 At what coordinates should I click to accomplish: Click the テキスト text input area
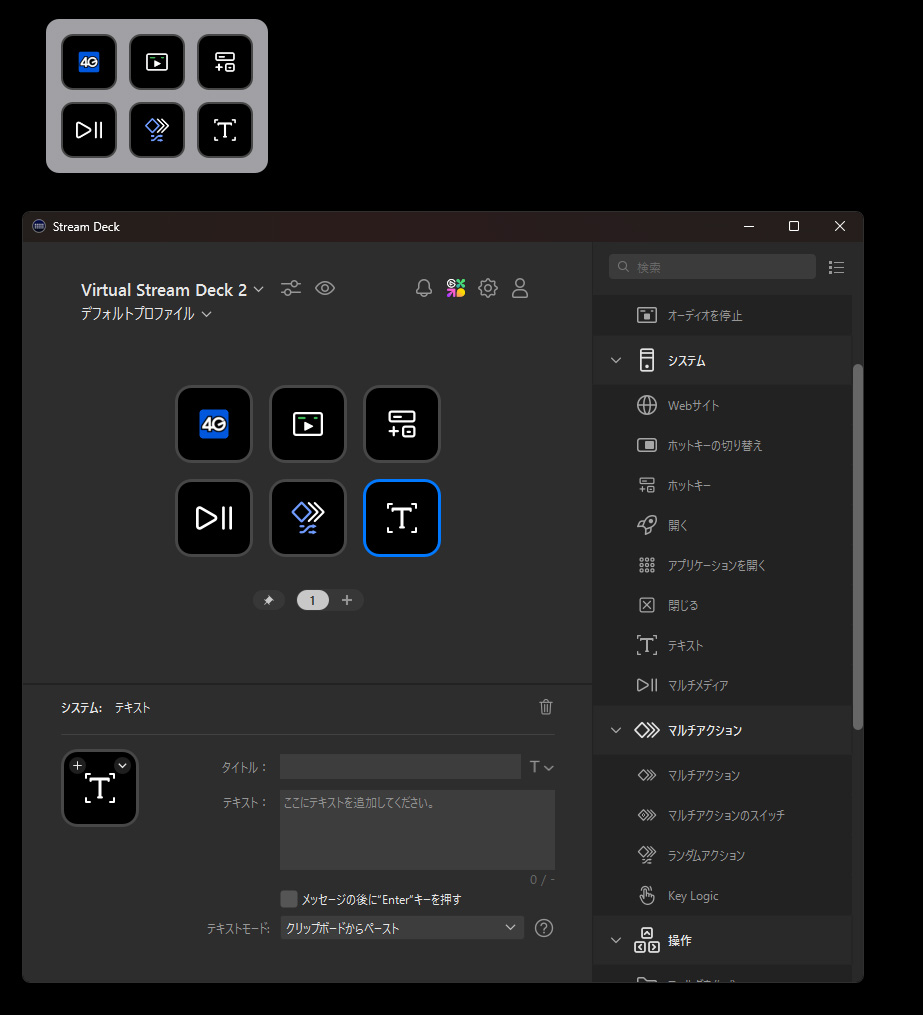pyautogui.click(x=417, y=830)
